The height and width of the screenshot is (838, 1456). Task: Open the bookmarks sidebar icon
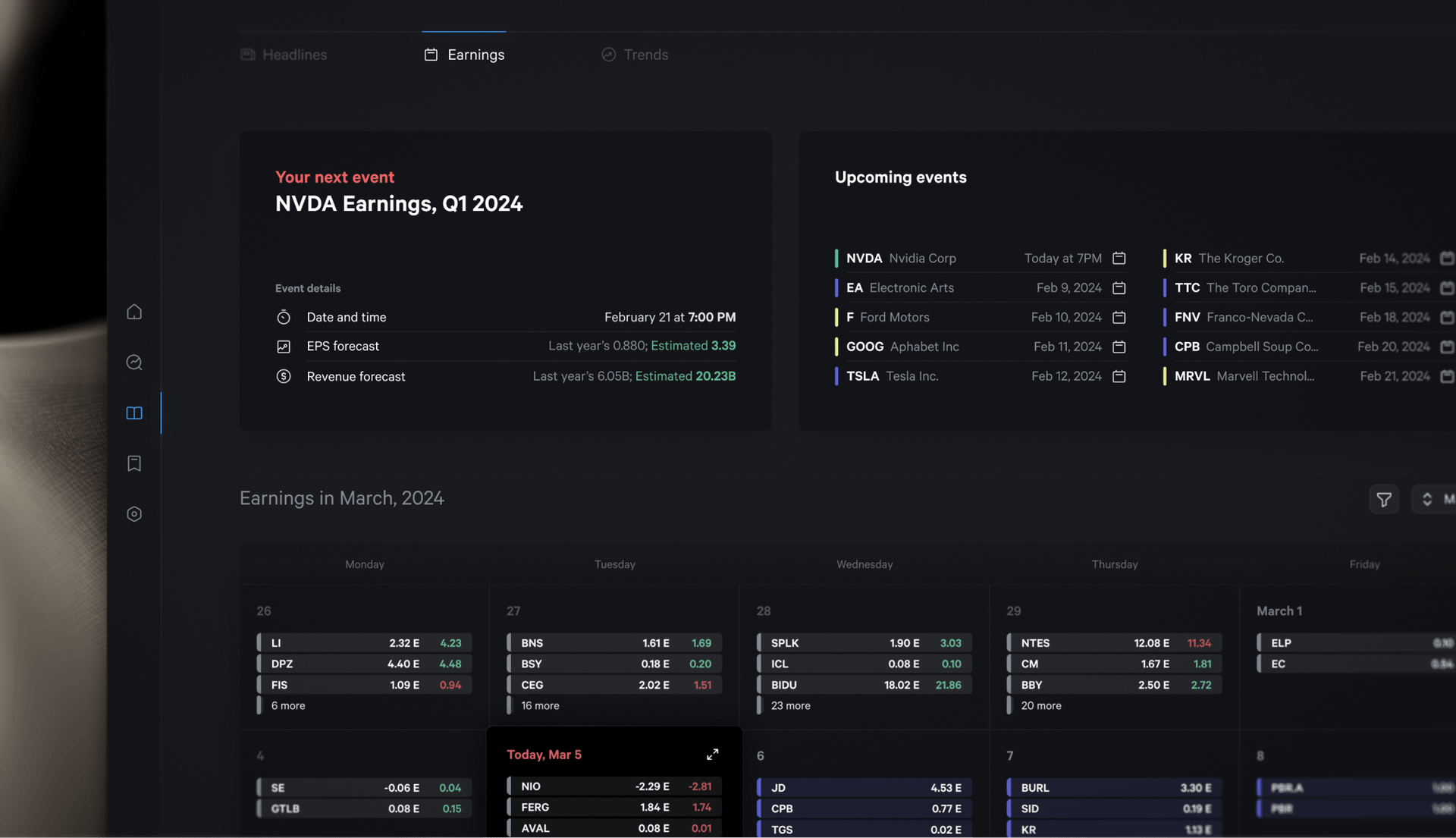(134, 463)
